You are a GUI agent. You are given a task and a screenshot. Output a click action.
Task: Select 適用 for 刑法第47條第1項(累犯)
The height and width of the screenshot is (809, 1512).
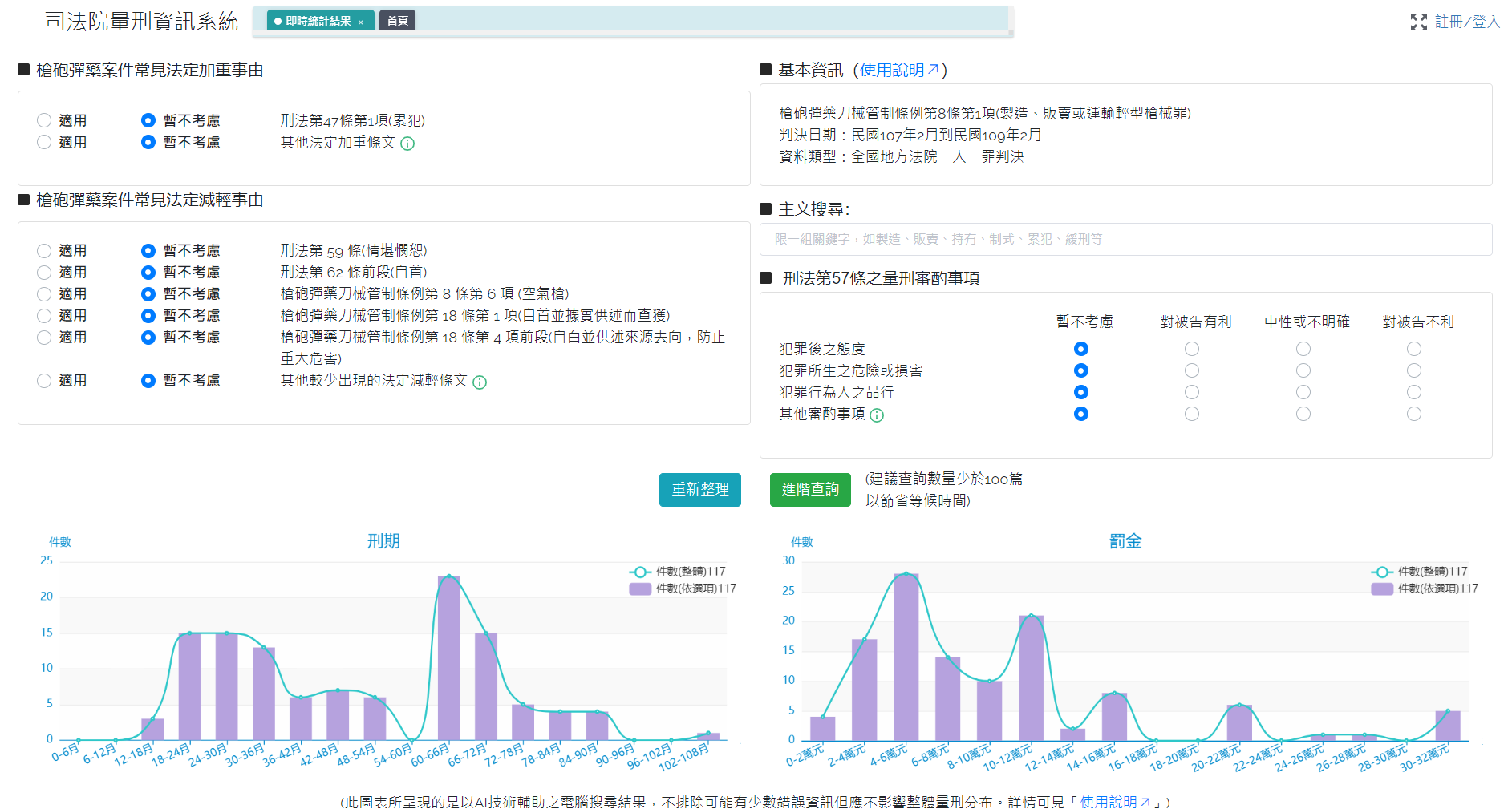44,120
